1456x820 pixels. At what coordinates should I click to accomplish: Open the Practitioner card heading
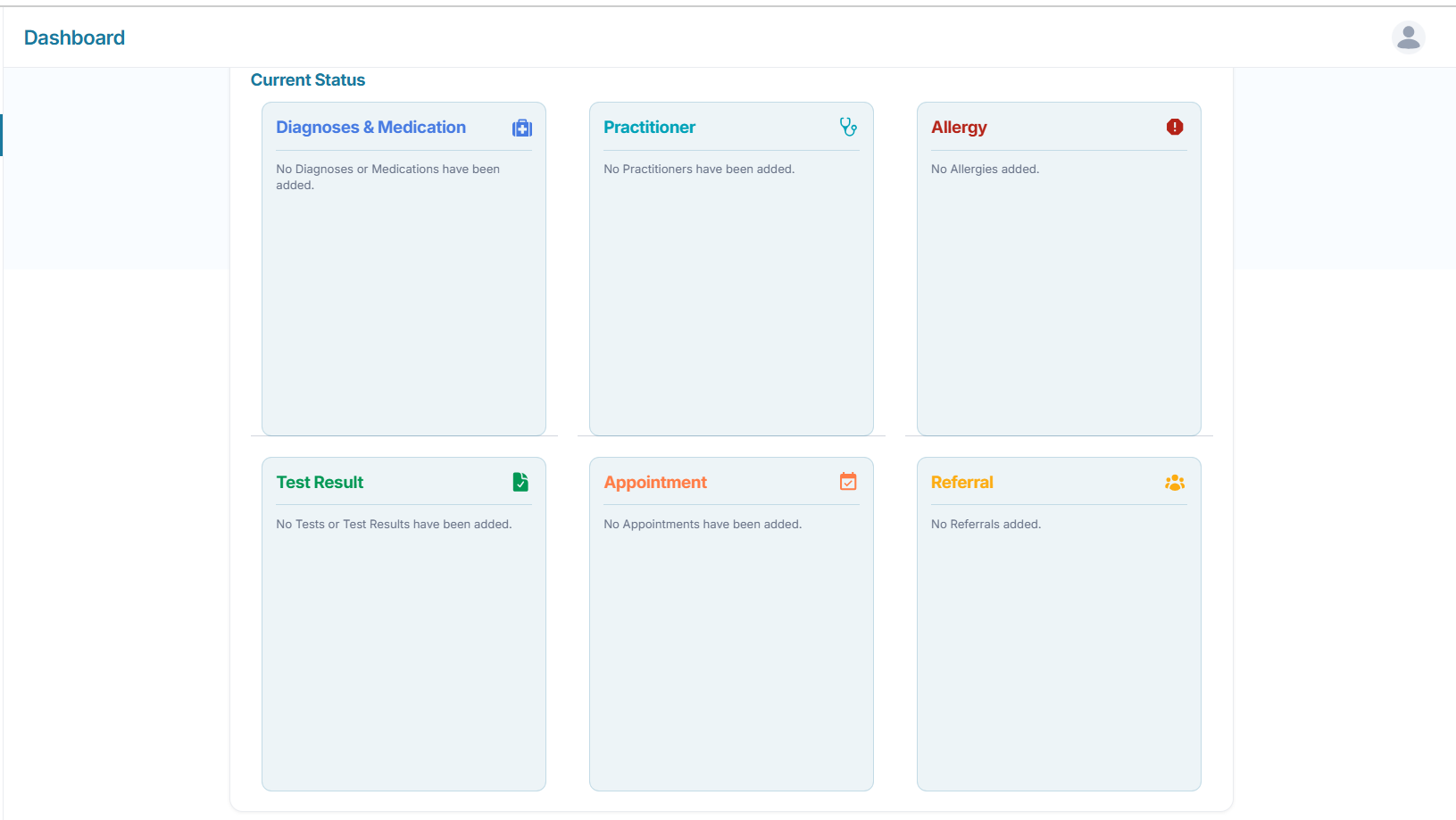tap(649, 128)
